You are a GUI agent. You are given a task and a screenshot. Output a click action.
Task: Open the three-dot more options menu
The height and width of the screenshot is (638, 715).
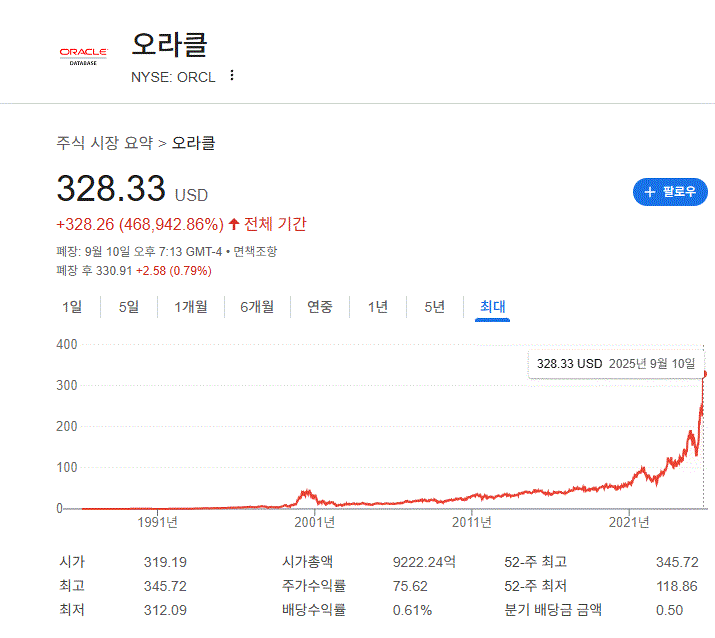coord(232,76)
